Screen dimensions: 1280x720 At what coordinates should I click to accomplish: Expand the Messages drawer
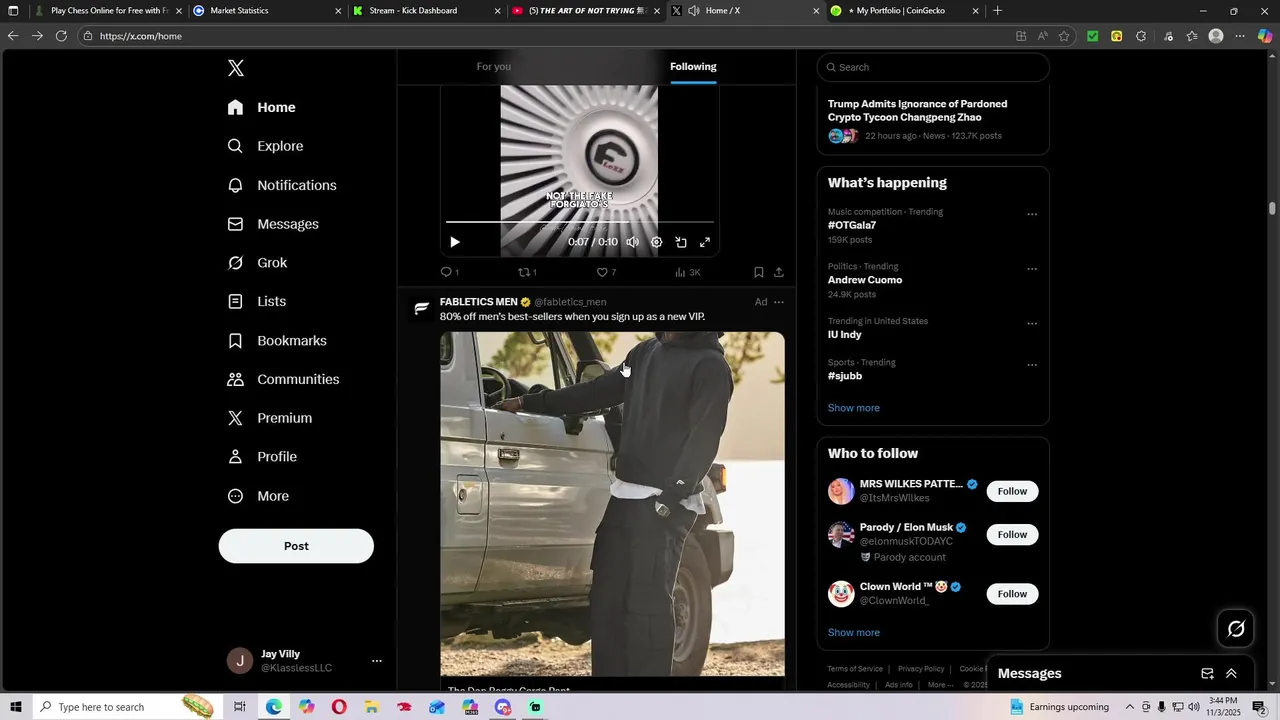pyautogui.click(x=1231, y=674)
